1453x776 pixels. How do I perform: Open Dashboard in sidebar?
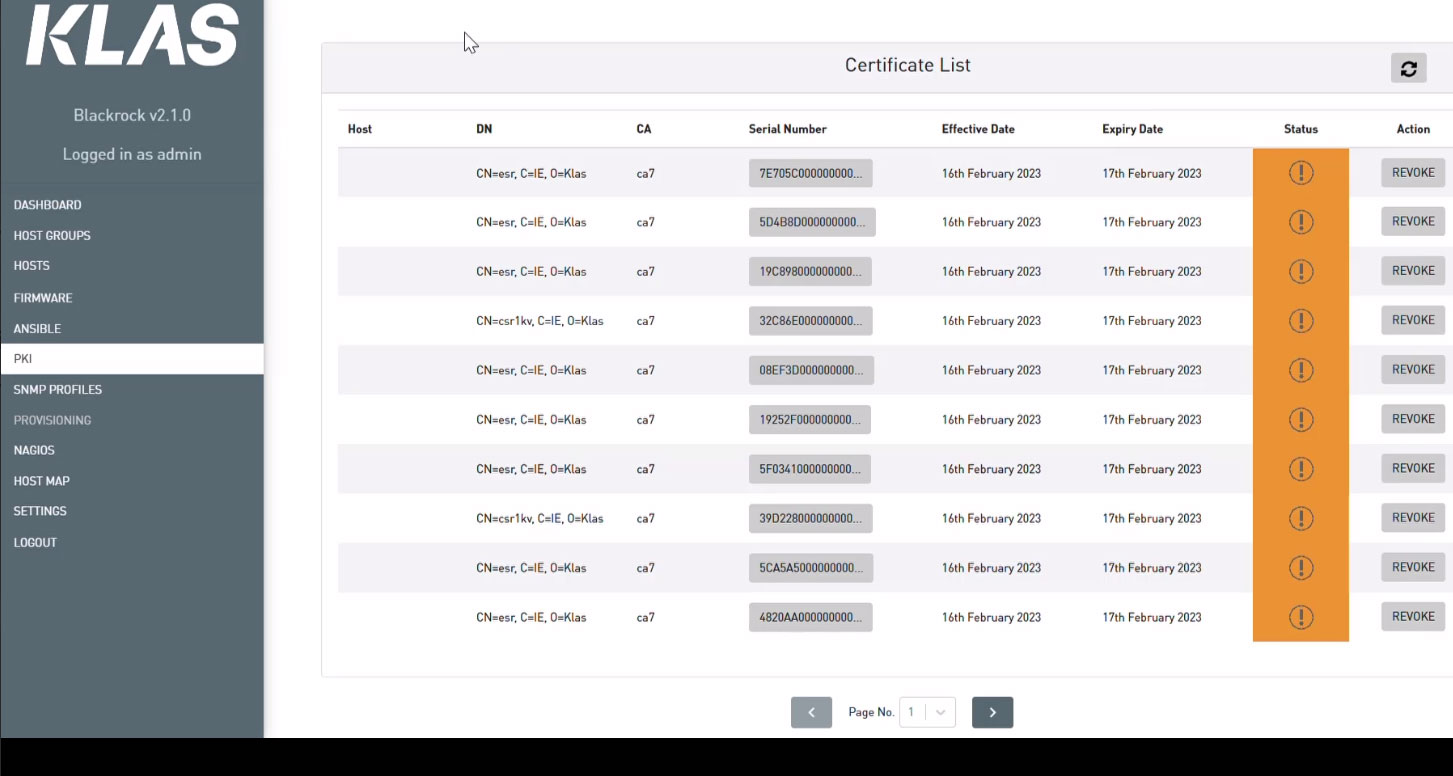[48, 205]
